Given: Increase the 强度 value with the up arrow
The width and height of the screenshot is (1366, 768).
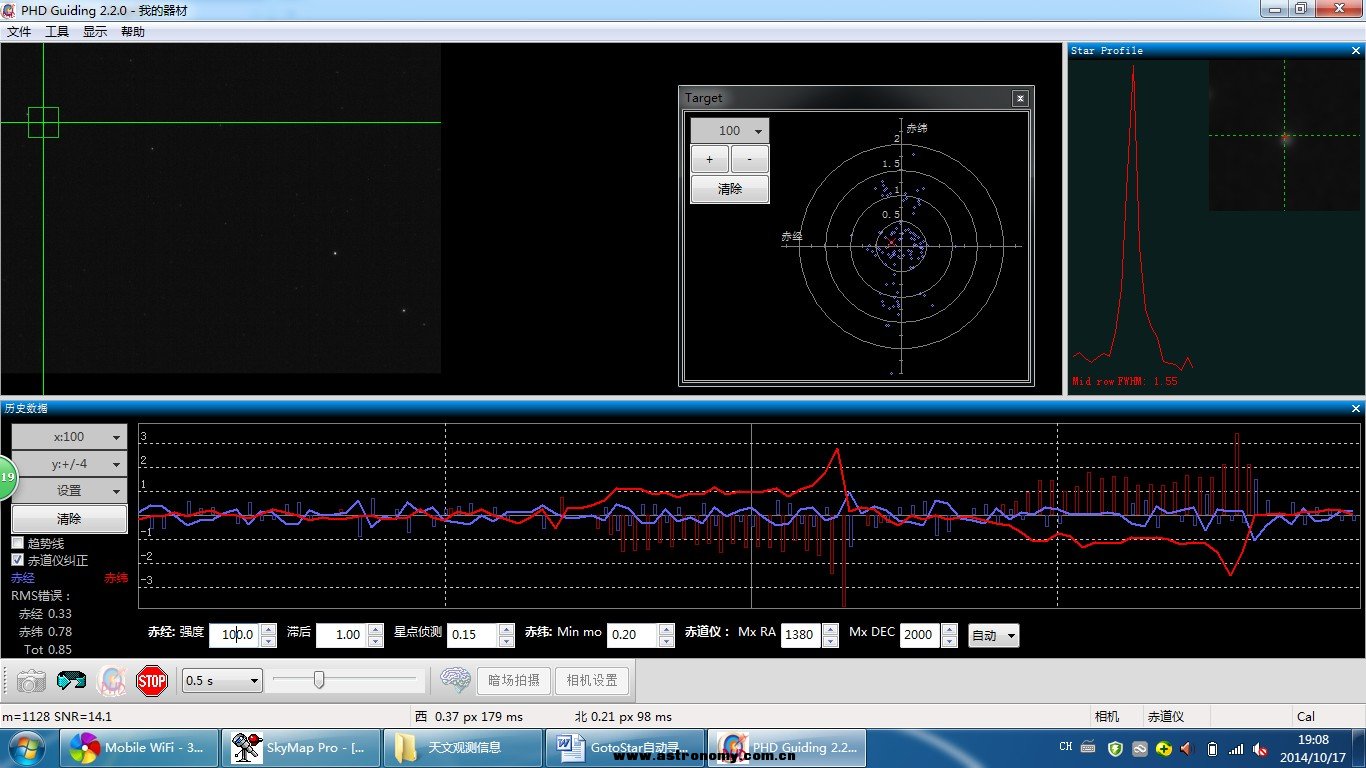Looking at the screenshot, I should pos(268,630).
